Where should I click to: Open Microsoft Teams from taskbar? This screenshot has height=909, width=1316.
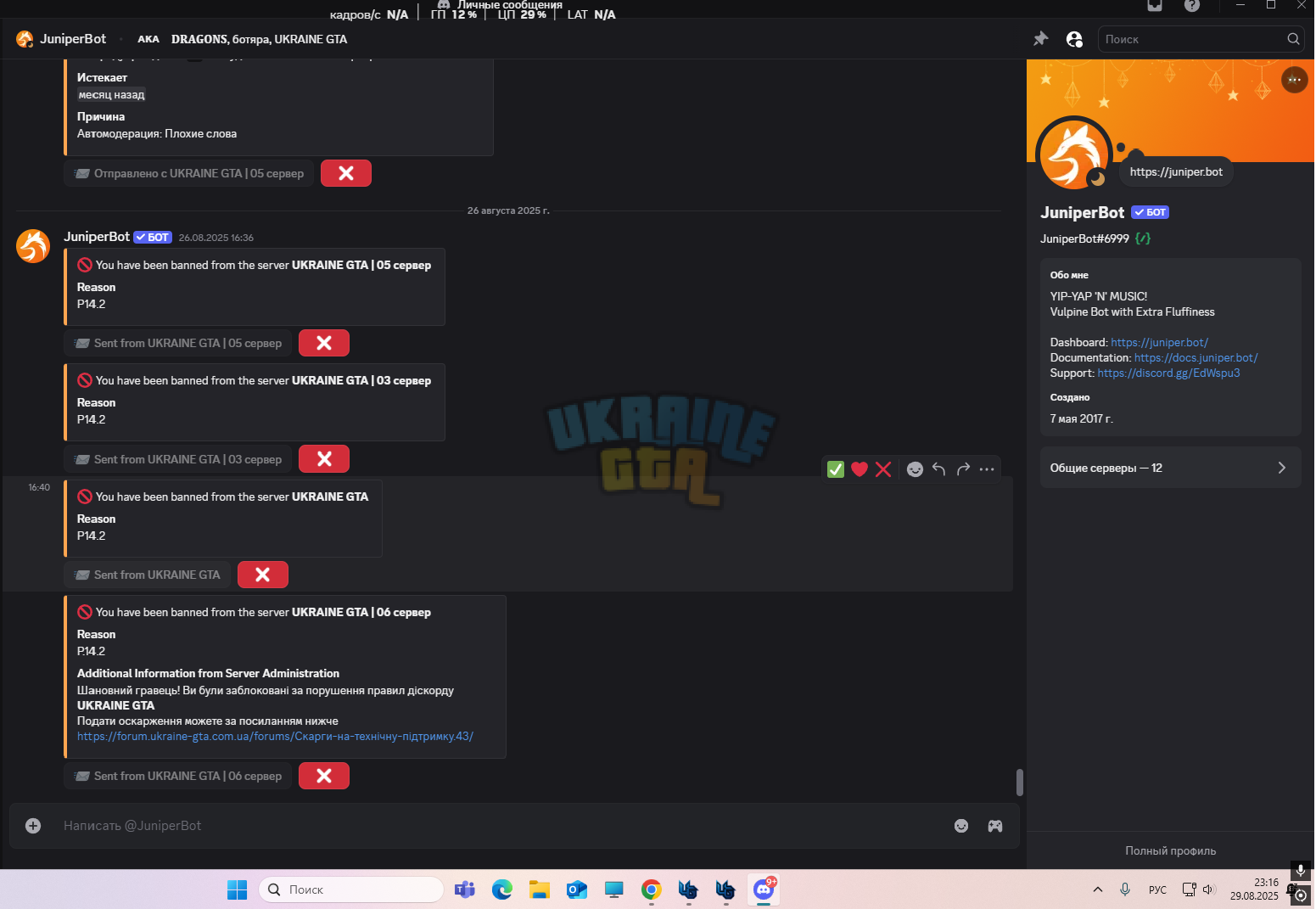464,889
